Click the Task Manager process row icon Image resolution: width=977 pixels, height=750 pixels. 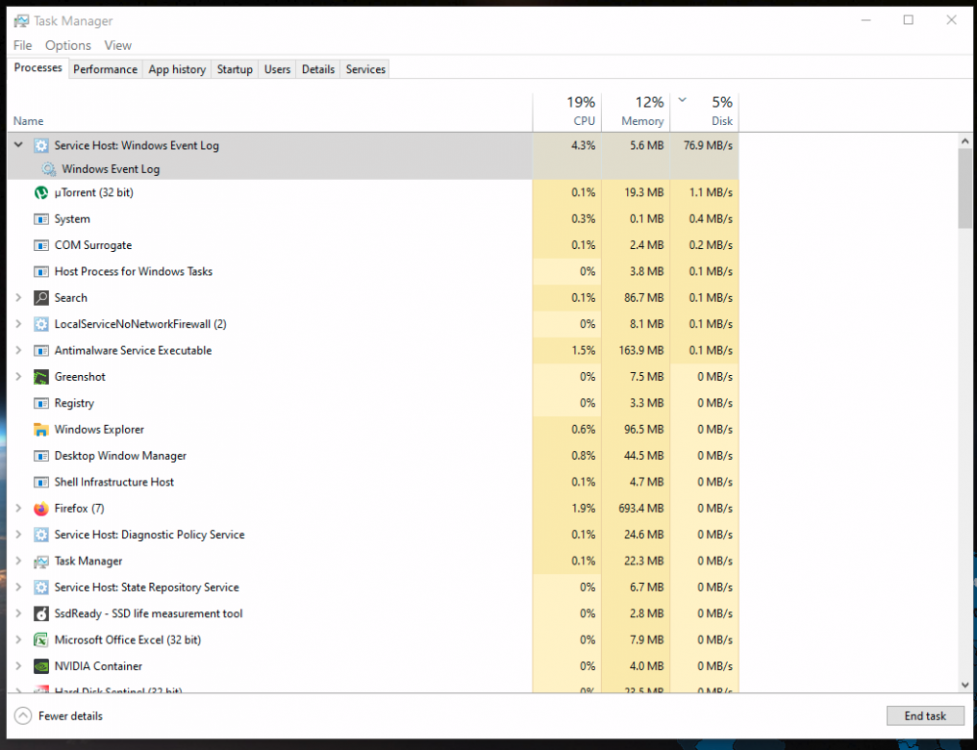(41, 561)
